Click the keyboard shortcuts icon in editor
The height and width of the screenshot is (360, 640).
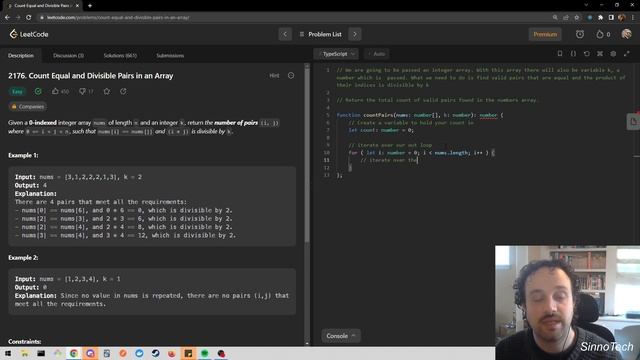click(600, 54)
